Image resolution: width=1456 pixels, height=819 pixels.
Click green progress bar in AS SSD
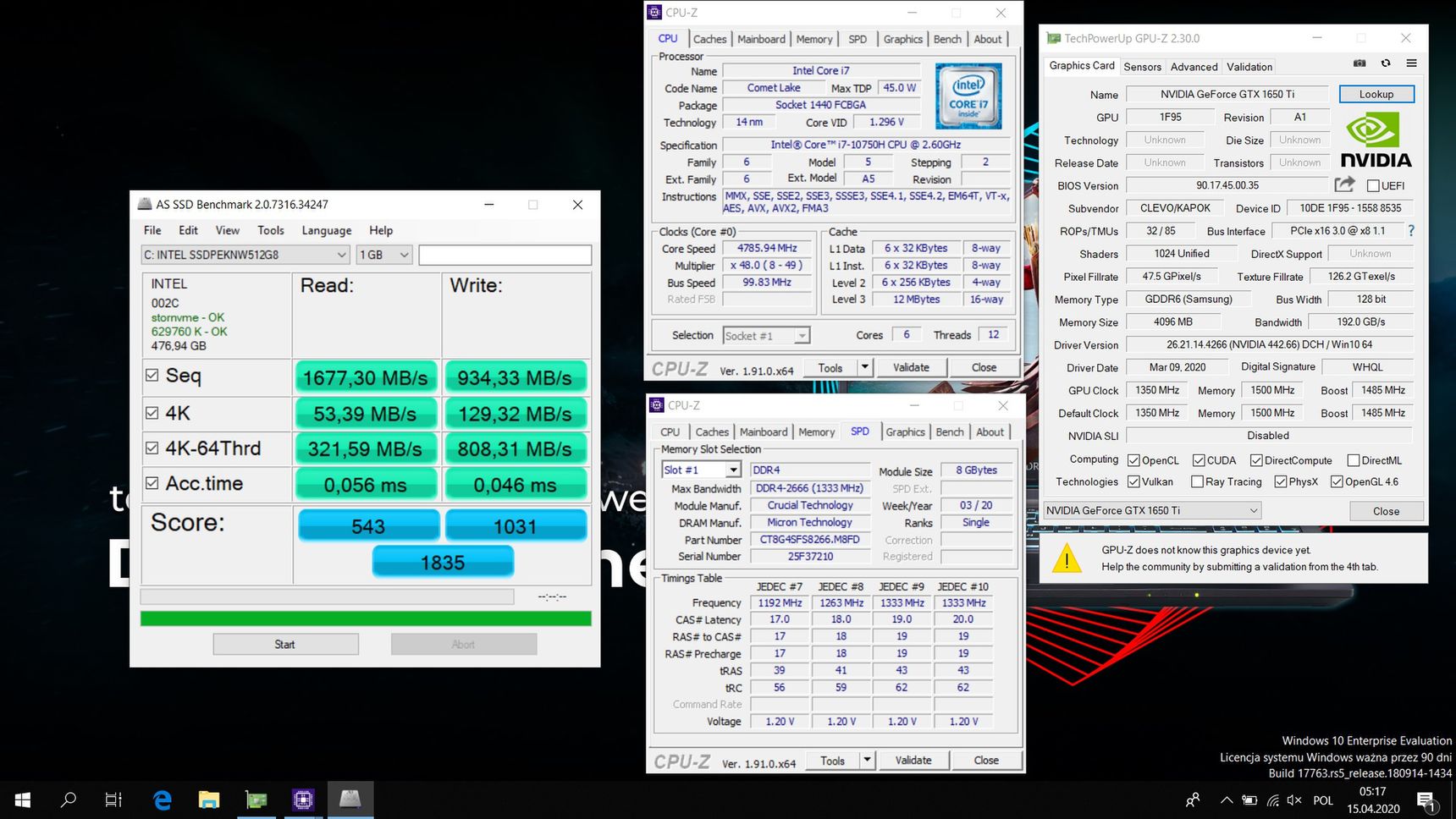tap(366, 618)
